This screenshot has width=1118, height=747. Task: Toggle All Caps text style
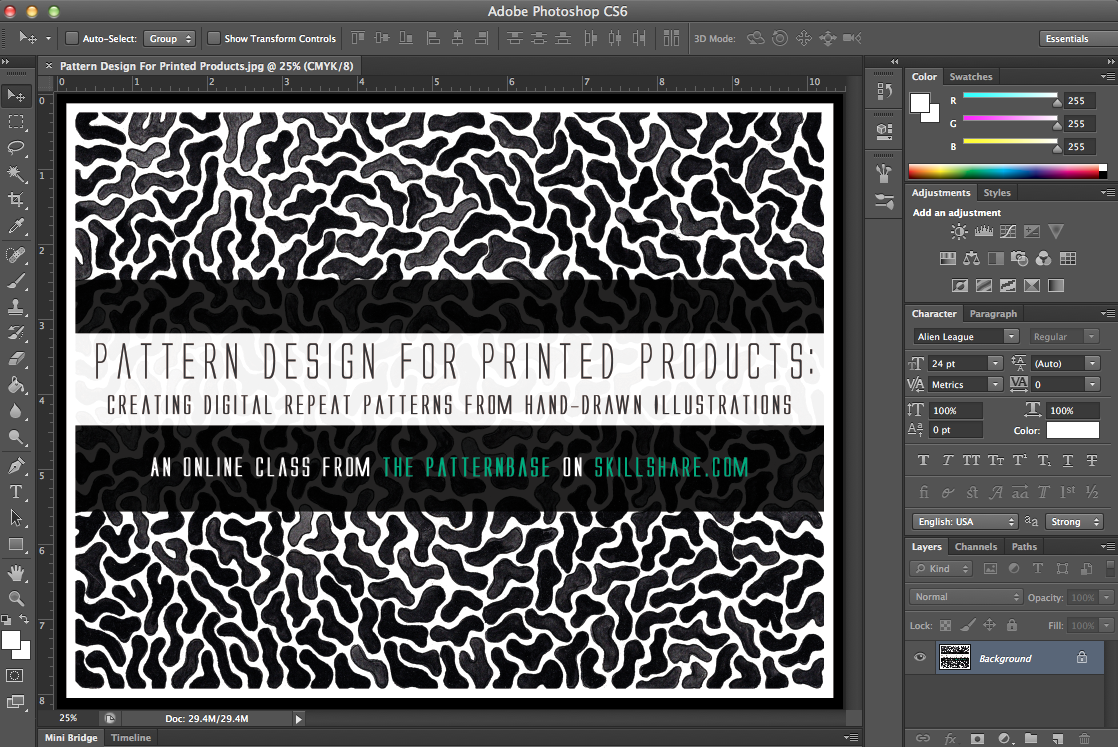click(x=971, y=460)
